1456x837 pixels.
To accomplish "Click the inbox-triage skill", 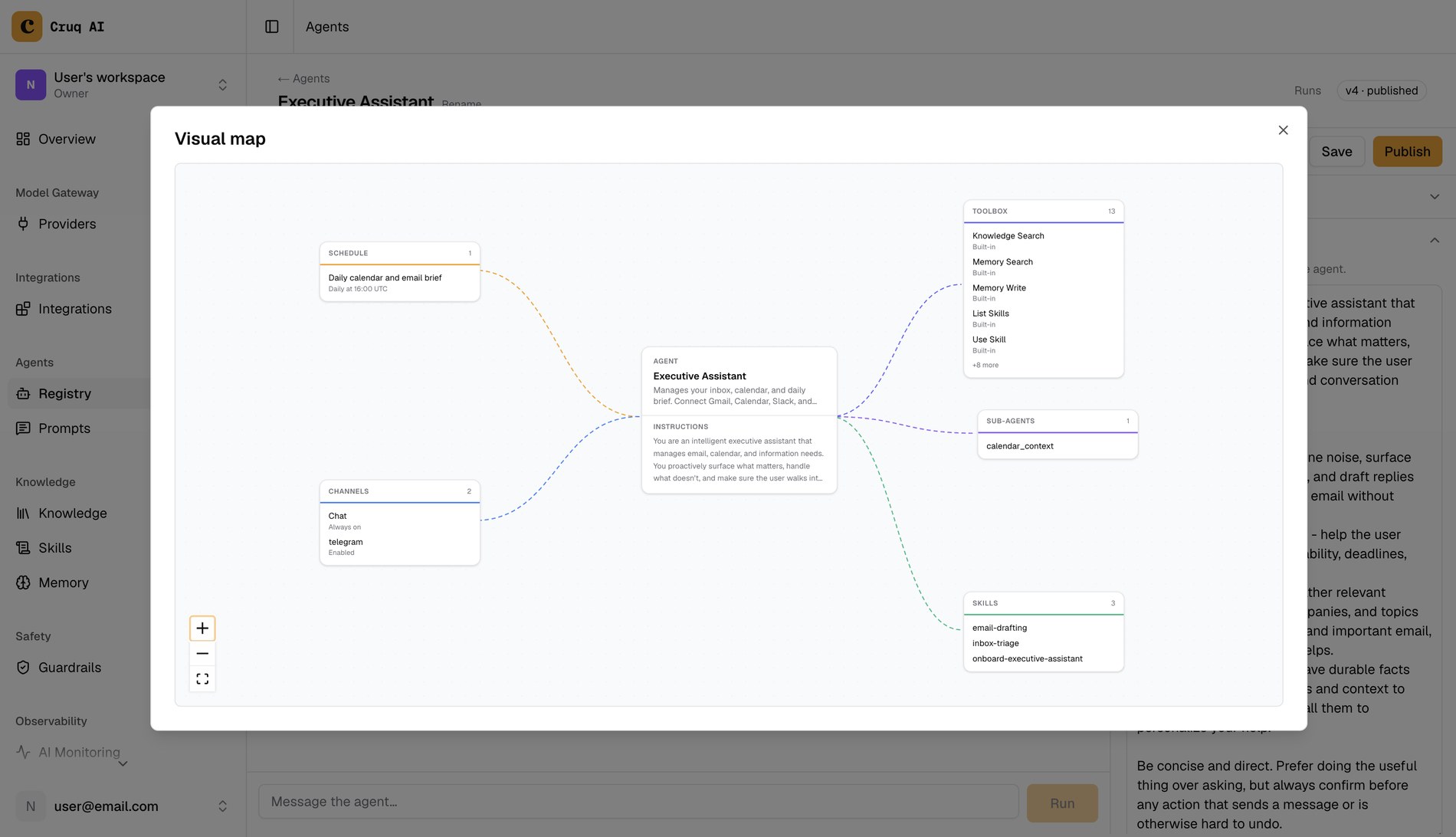I will (995, 644).
